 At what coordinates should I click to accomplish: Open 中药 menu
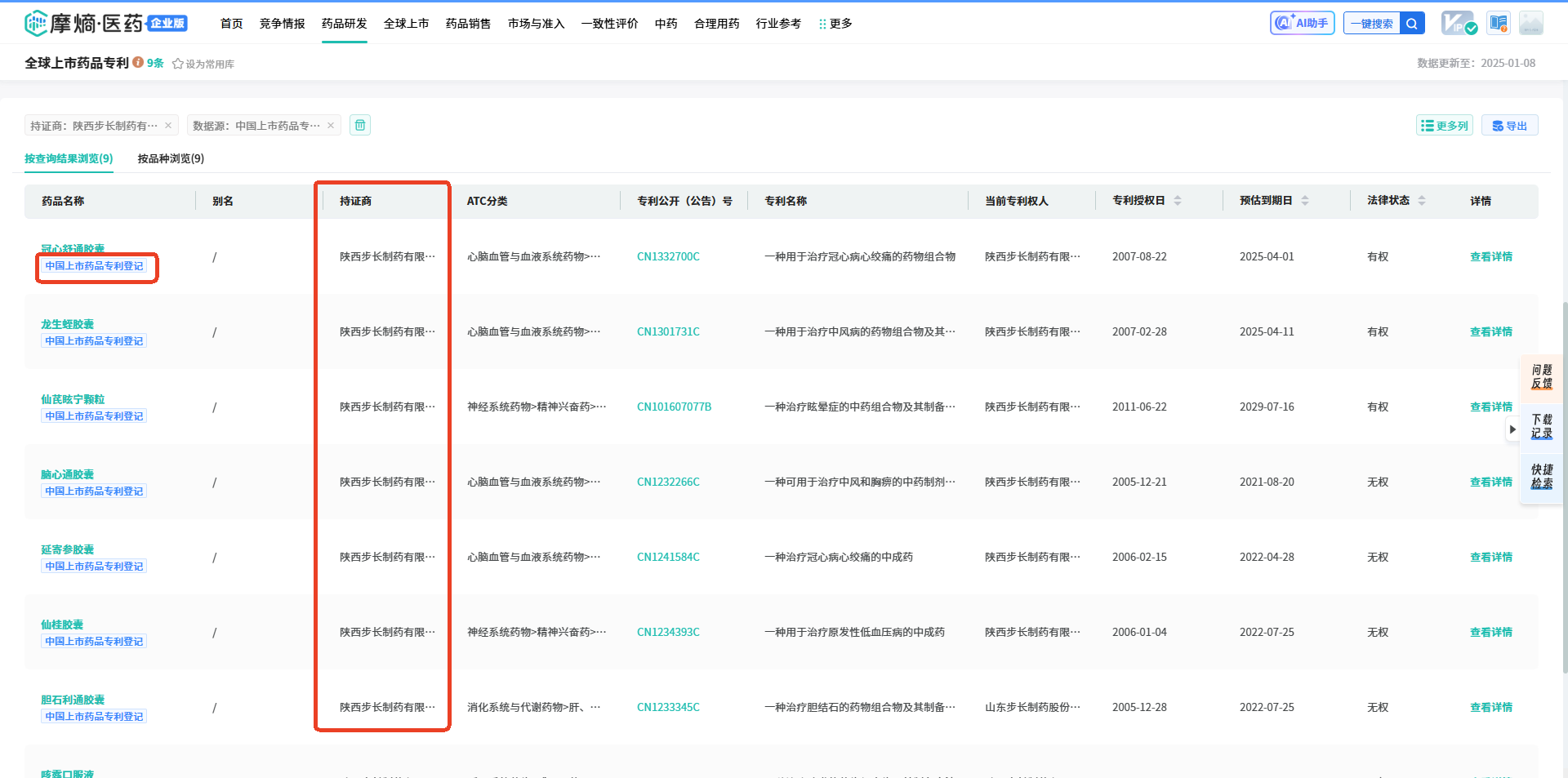[x=666, y=24]
